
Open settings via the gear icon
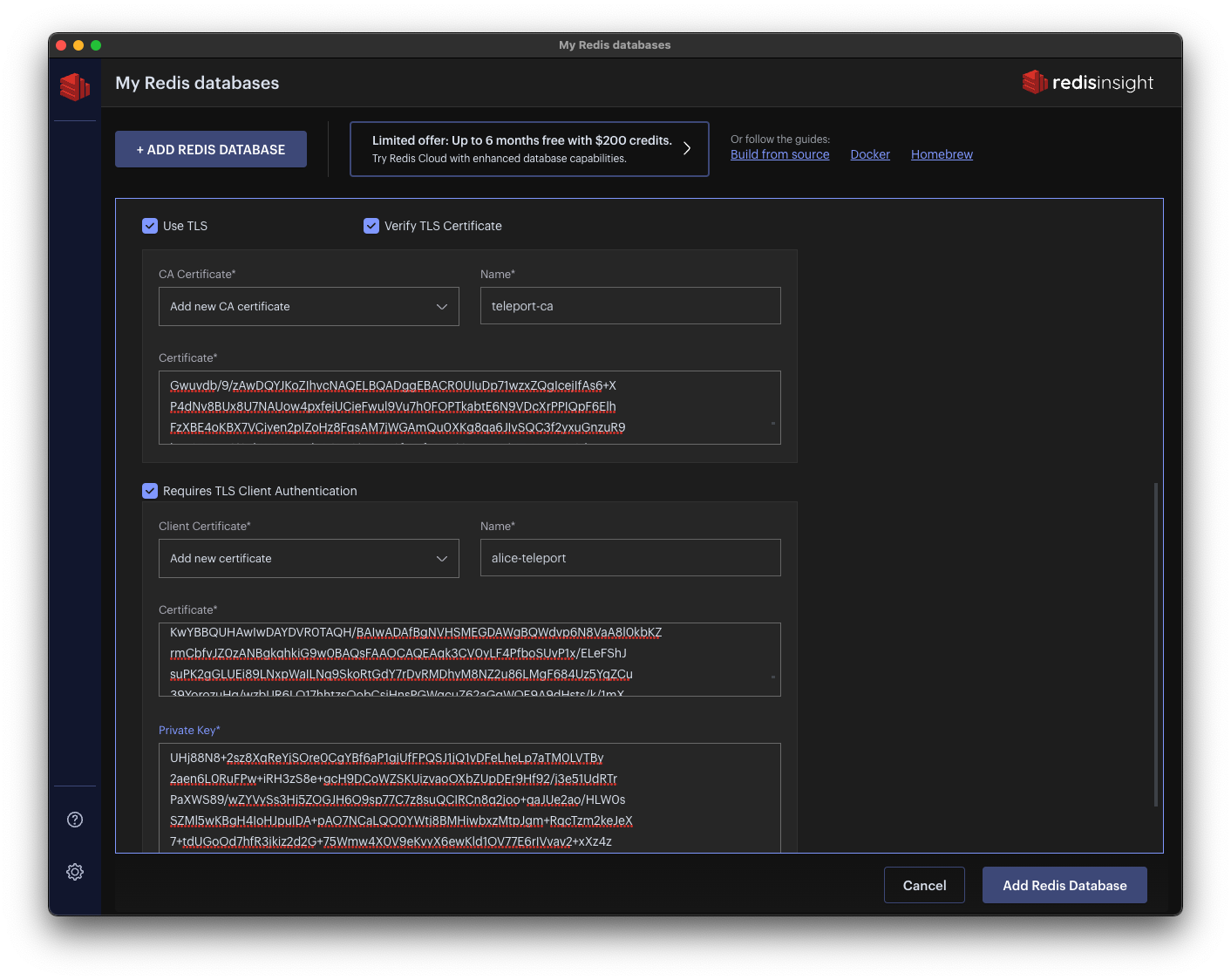[75, 871]
